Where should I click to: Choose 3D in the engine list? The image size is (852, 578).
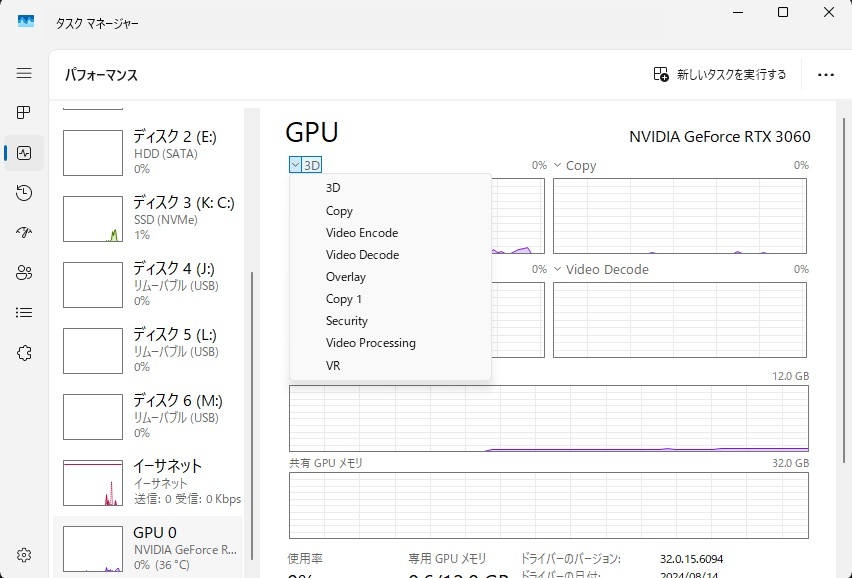[390, 188]
